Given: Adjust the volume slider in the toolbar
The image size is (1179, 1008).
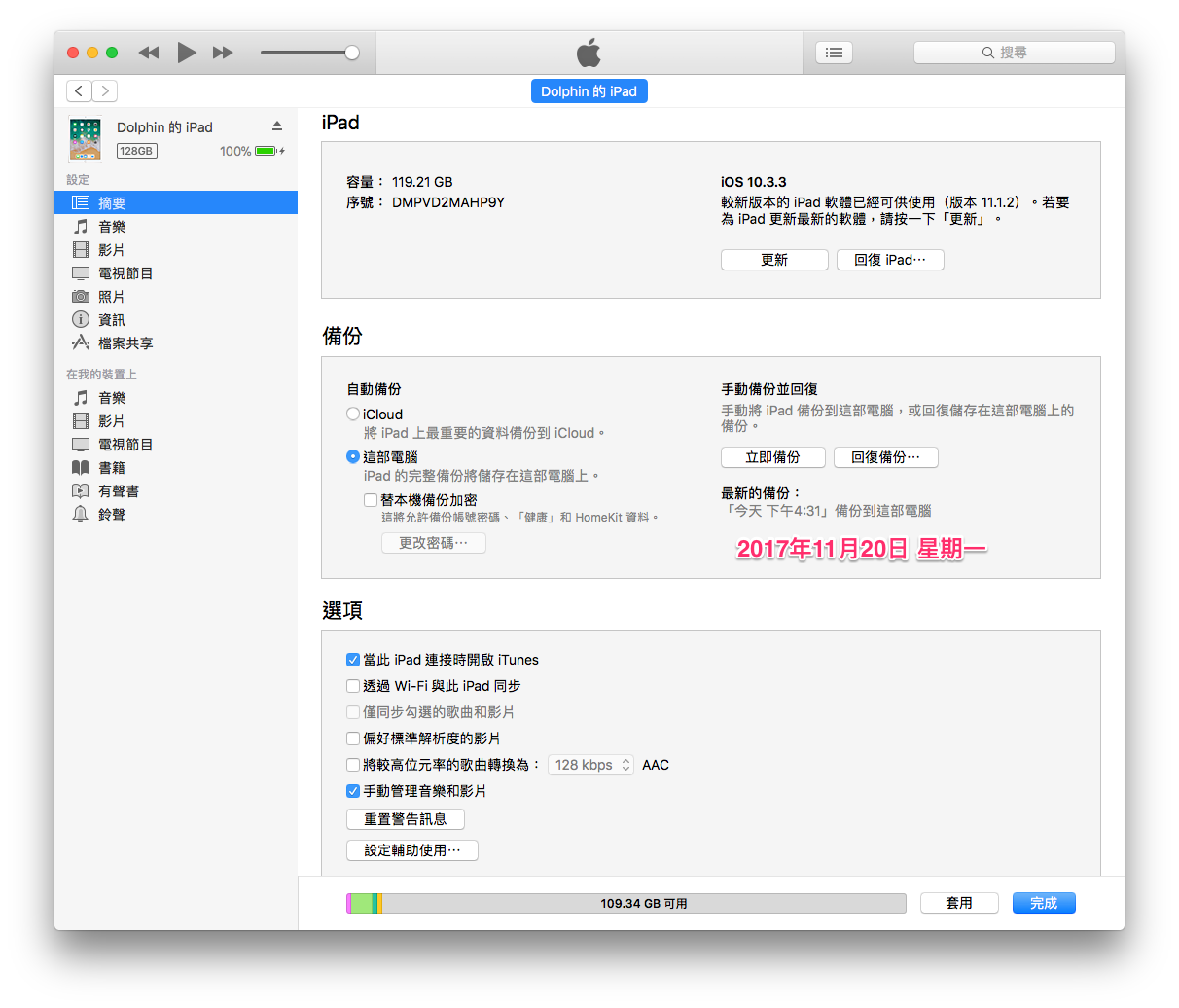Looking at the screenshot, I should click(x=351, y=53).
